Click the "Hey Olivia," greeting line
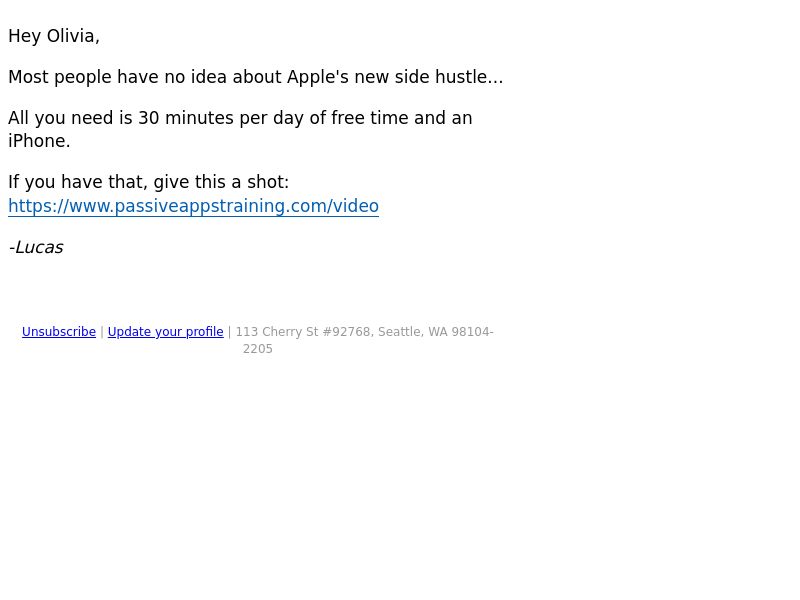 tap(54, 36)
